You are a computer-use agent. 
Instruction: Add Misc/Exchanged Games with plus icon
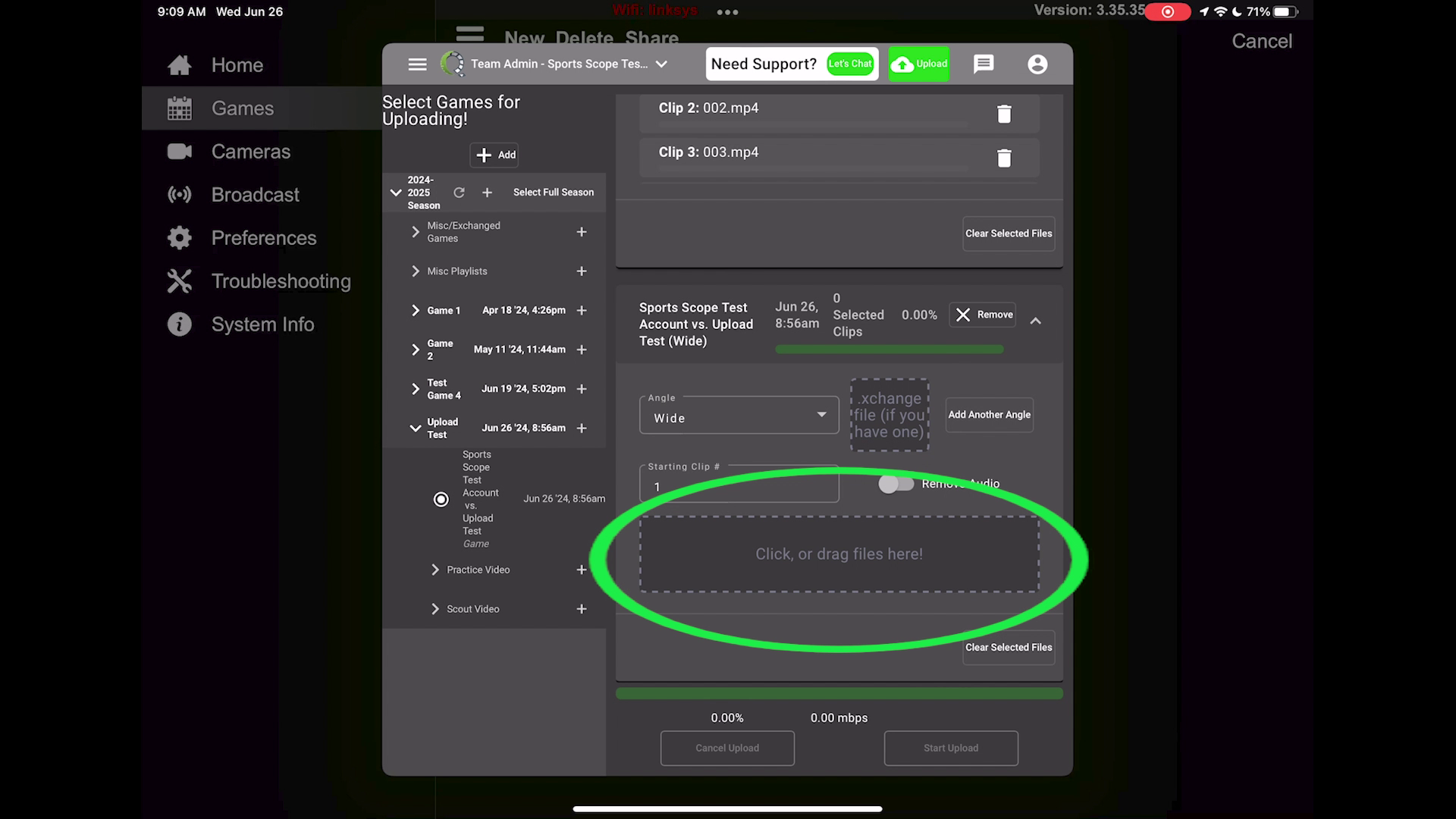coord(582,232)
